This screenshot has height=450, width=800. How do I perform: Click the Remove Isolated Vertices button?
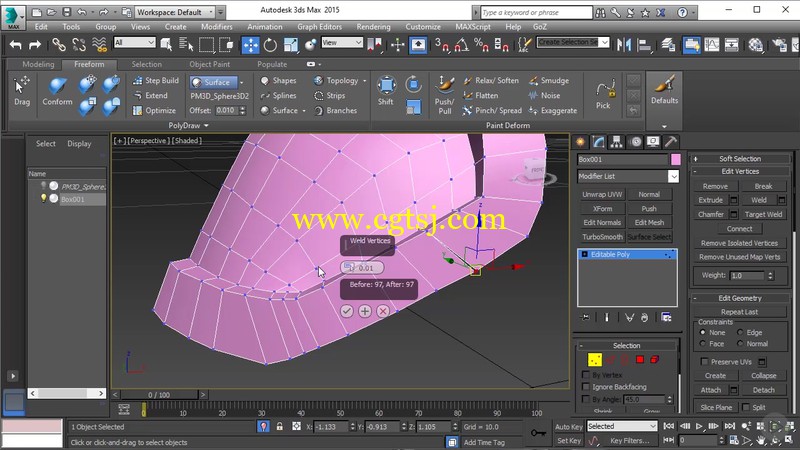[739, 243]
